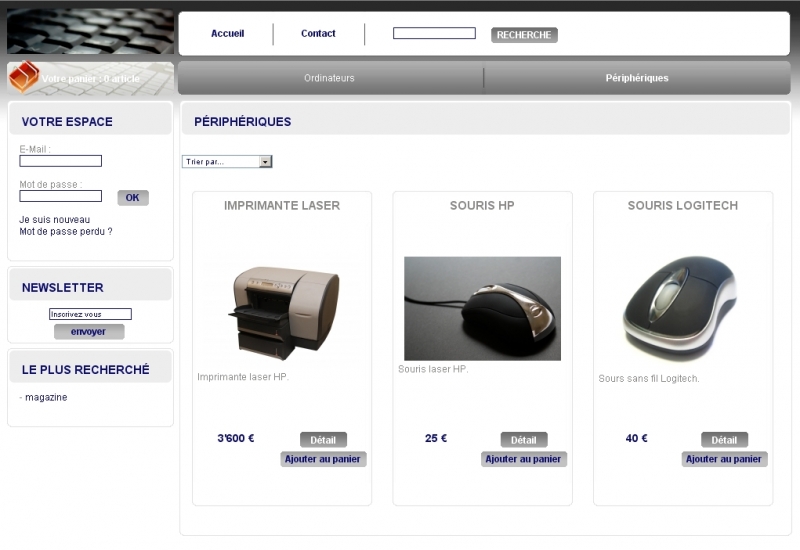Screen dimensions: 800x550
Task: Click the Logitech mouse product image
Action: click(x=680, y=309)
